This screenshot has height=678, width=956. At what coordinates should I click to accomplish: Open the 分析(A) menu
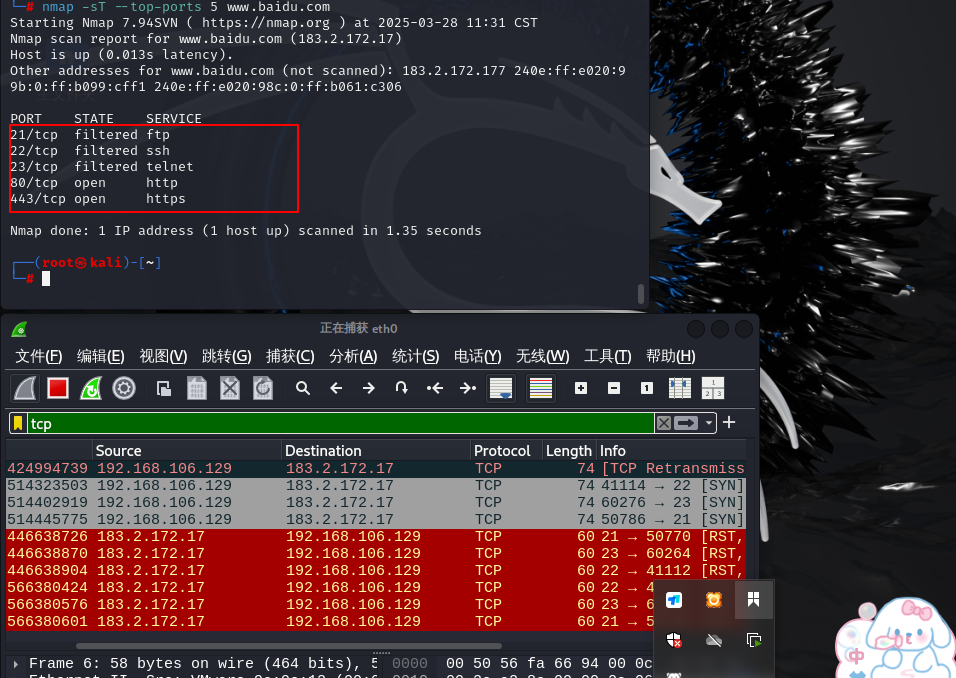pos(353,356)
